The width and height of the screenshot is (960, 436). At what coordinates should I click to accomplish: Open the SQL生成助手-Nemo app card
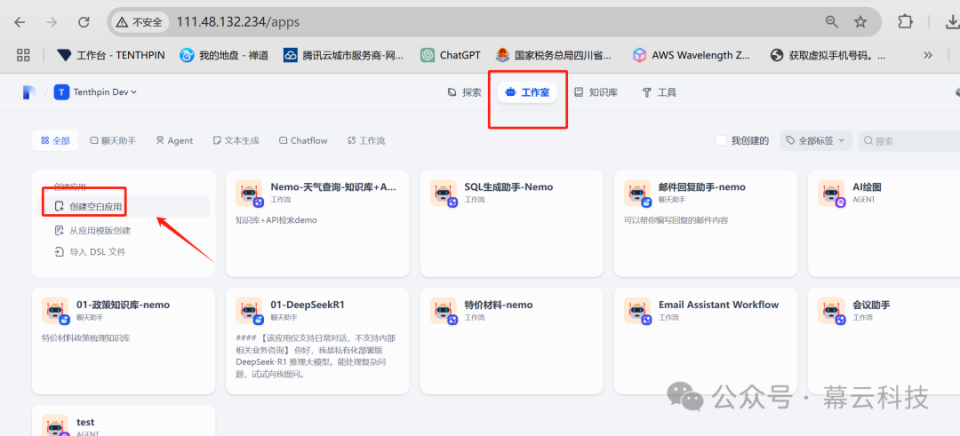[512, 224]
